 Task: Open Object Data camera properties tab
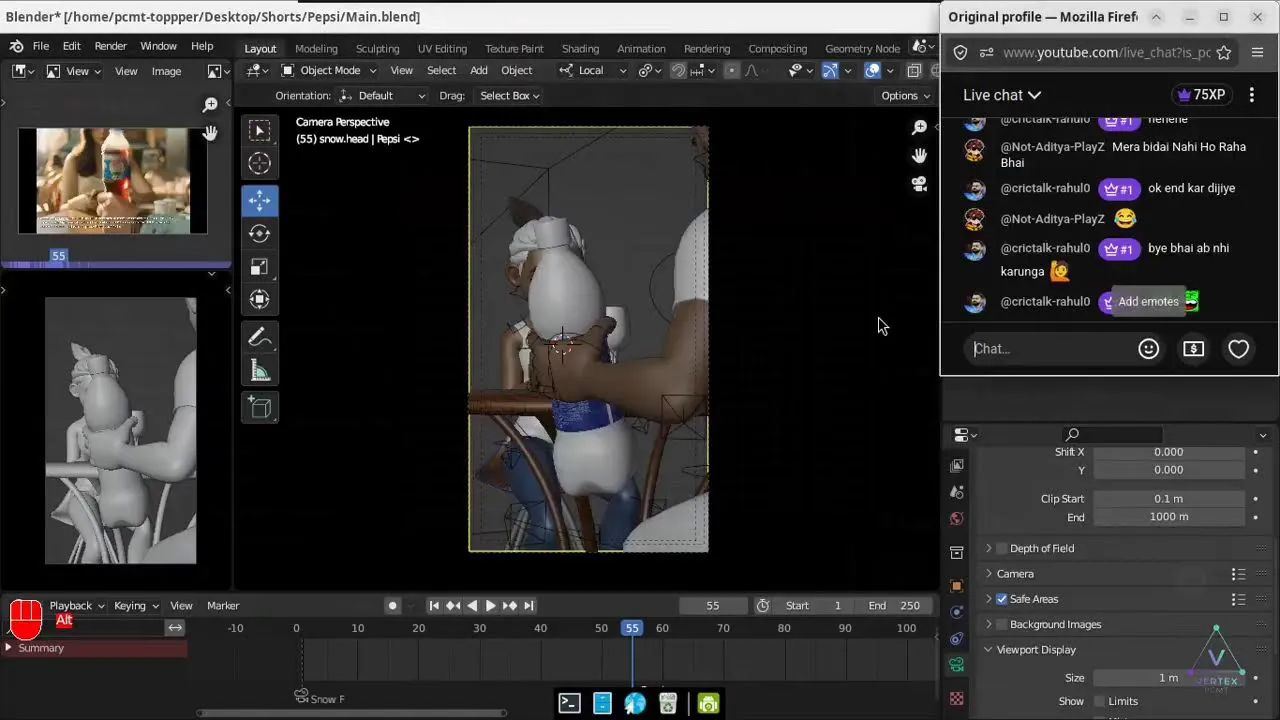tap(957, 664)
